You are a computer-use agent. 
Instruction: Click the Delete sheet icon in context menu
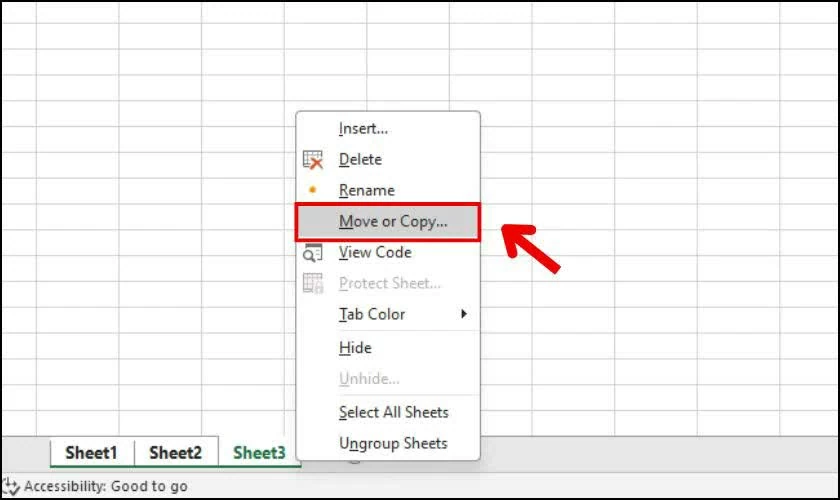click(x=313, y=159)
